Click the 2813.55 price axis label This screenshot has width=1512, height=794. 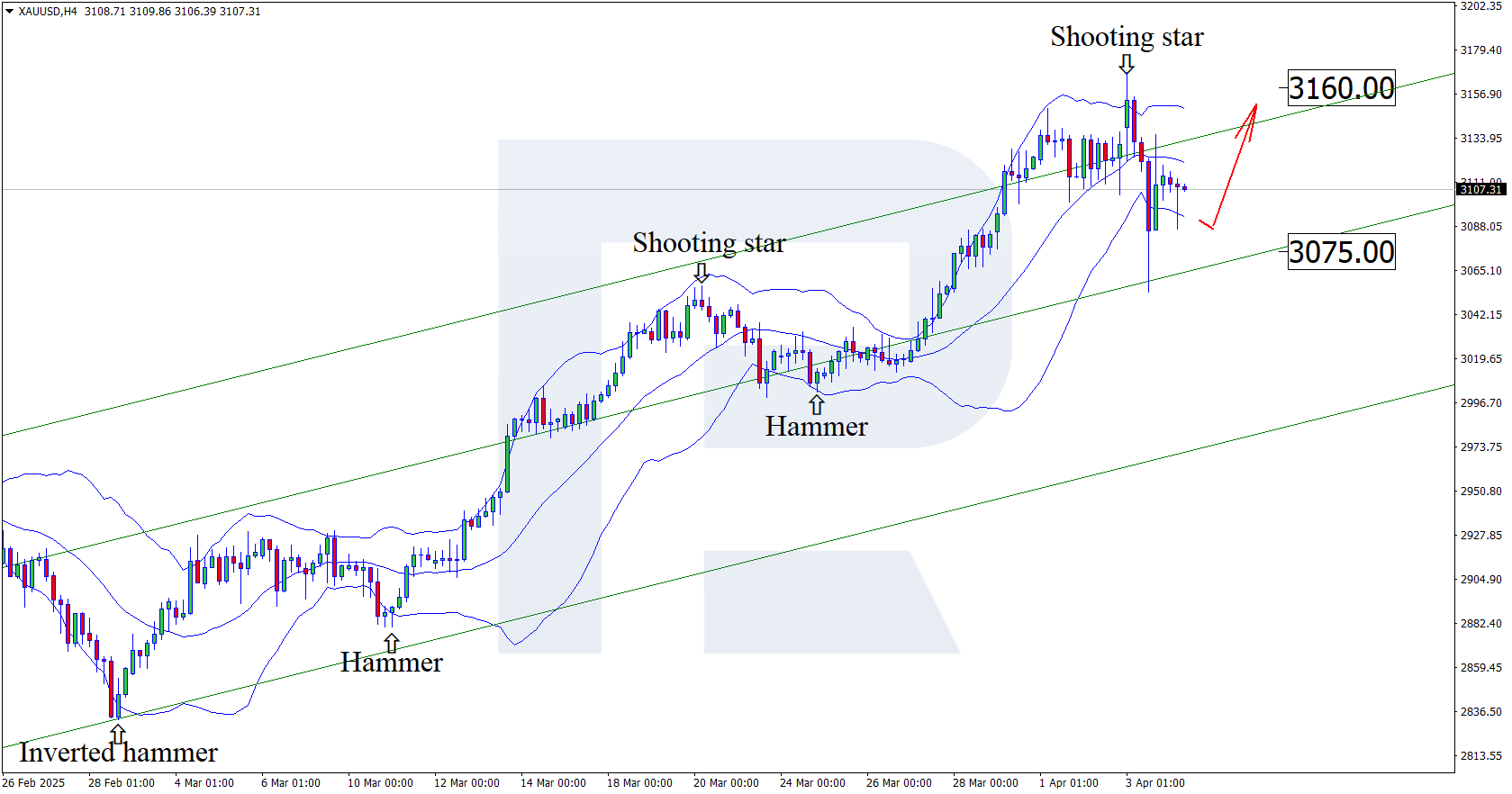tap(1481, 756)
